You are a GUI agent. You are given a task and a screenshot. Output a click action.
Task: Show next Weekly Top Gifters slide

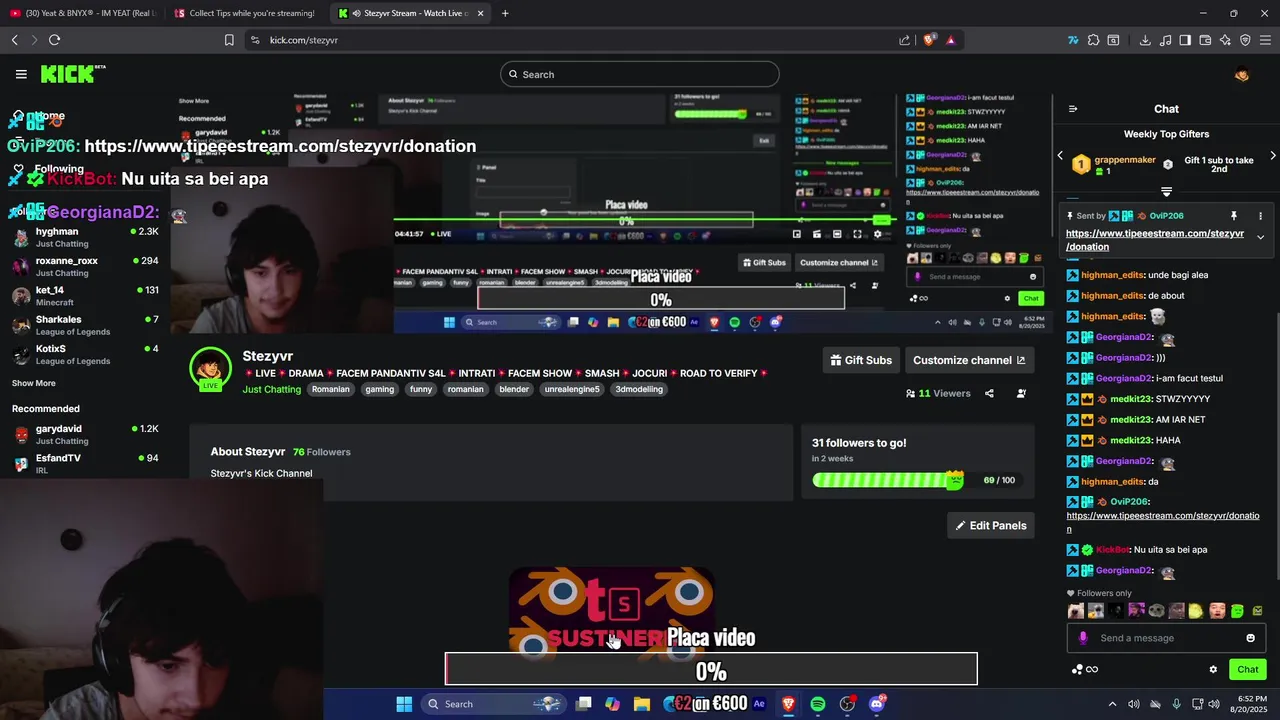coord(1272,156)
